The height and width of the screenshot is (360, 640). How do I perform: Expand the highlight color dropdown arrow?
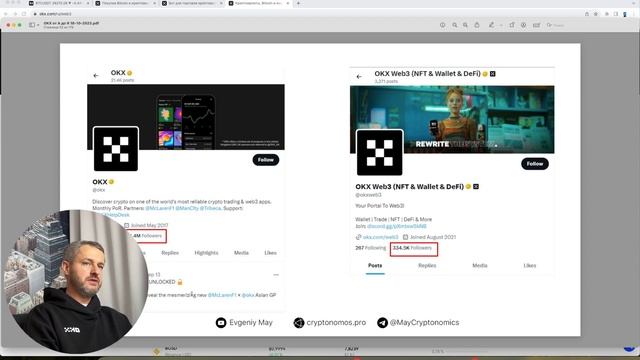coord(501,25)
